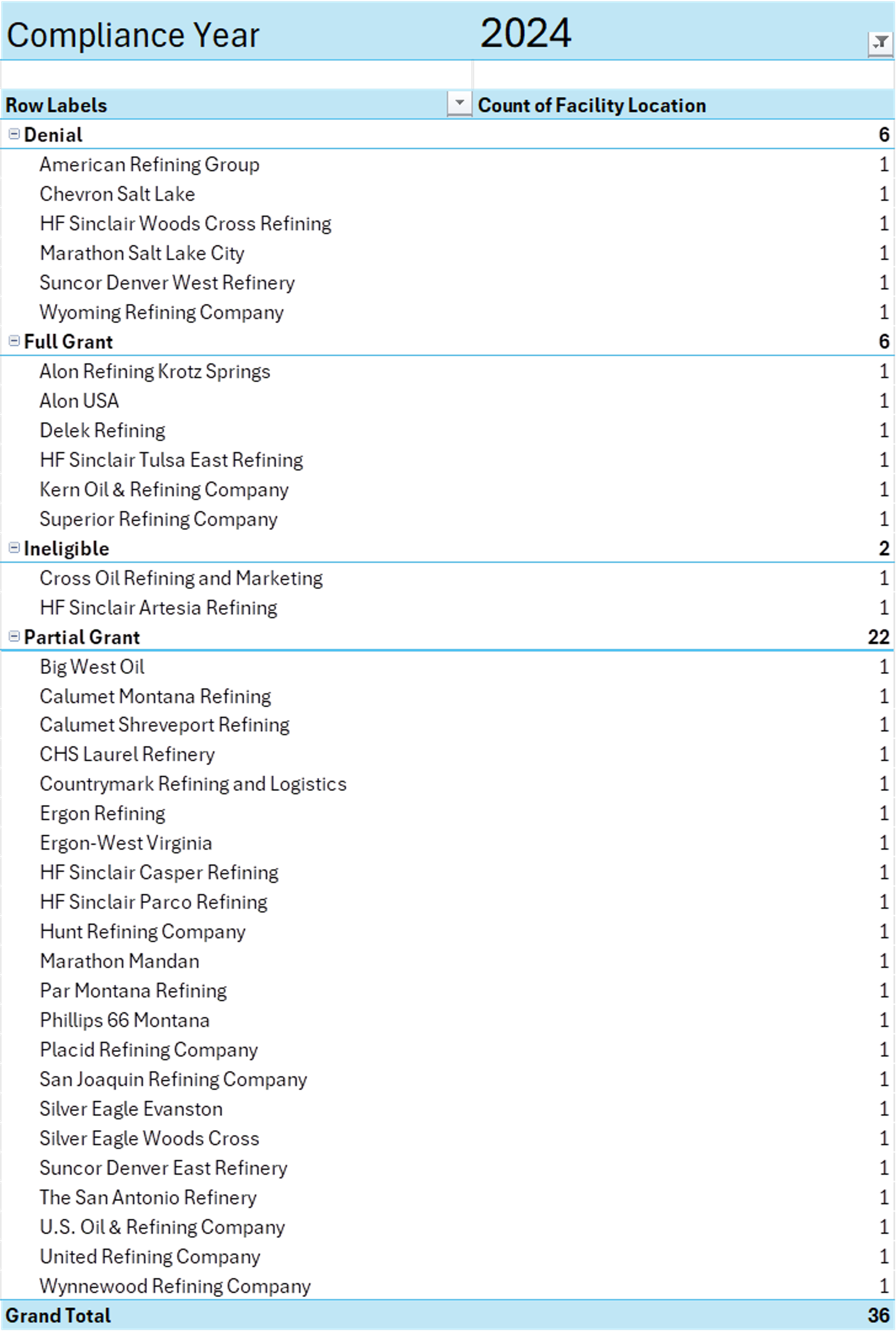Select Marathon Salt Lake City row
The width and height of the screenshot is (896, 1331).
click(x=448, y=253)
